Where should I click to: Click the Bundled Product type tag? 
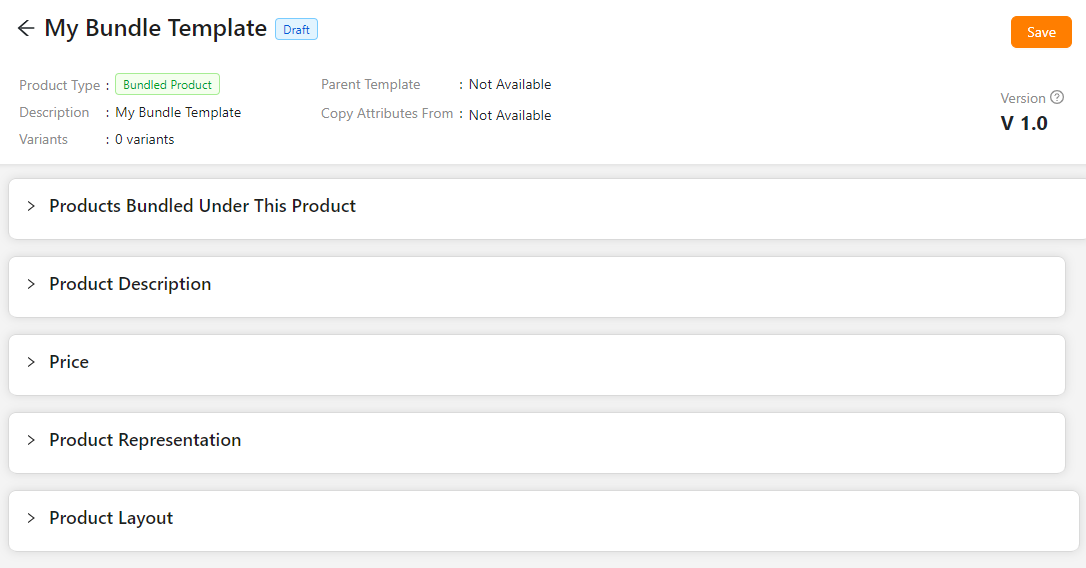point(167,85)
